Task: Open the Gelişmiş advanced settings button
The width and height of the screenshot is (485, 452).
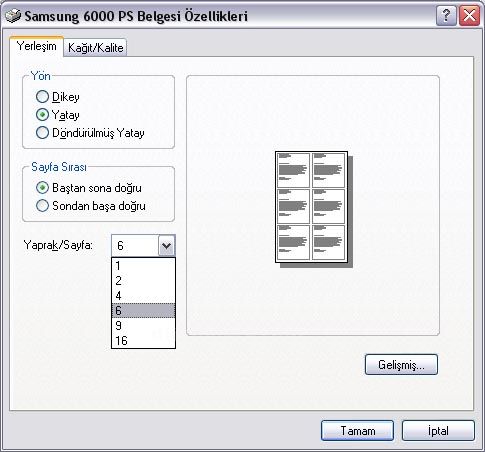Action: (x=401, y=364)
